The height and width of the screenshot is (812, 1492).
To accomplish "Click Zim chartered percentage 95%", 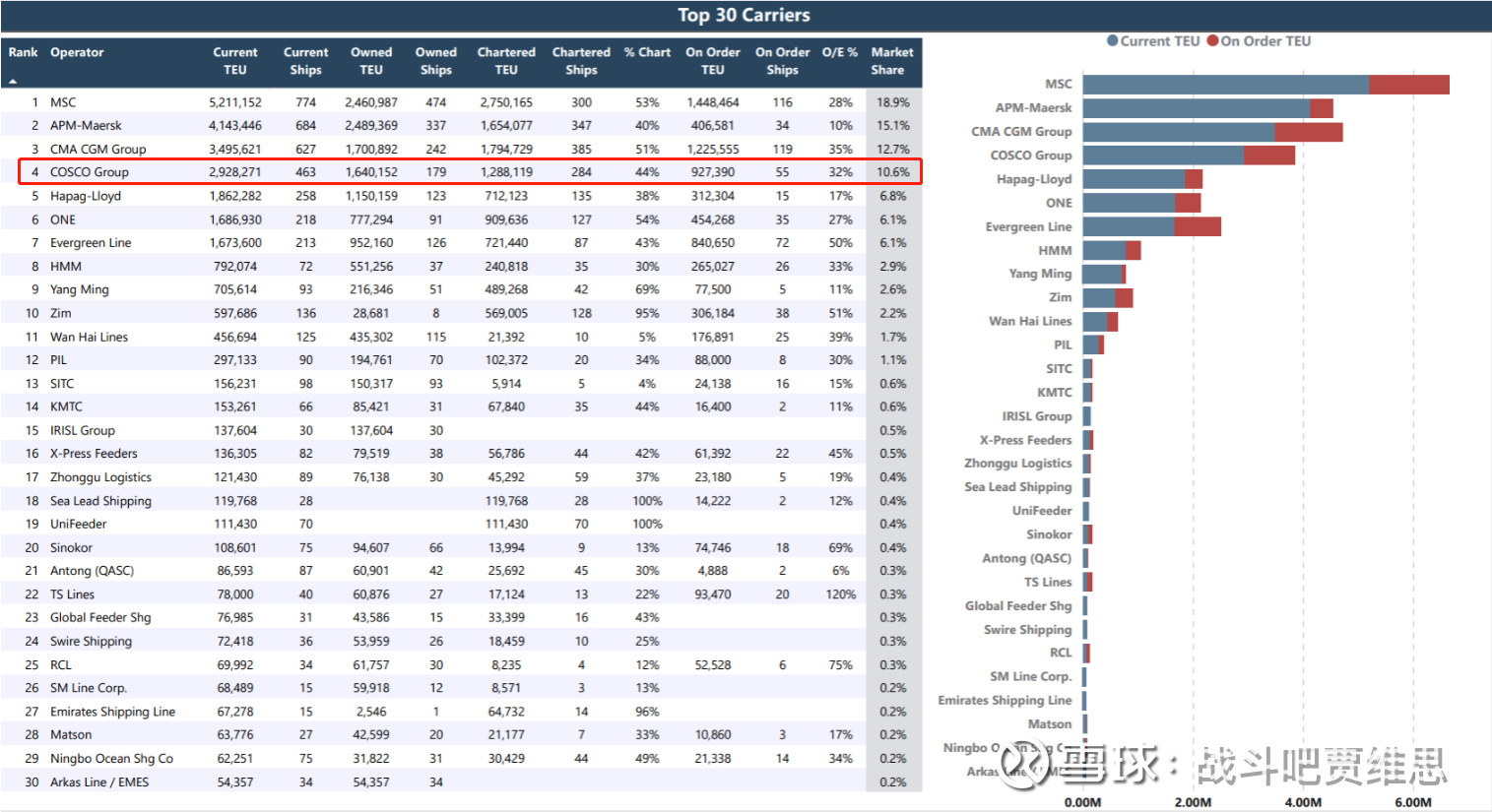I will (x=647, y=313).
